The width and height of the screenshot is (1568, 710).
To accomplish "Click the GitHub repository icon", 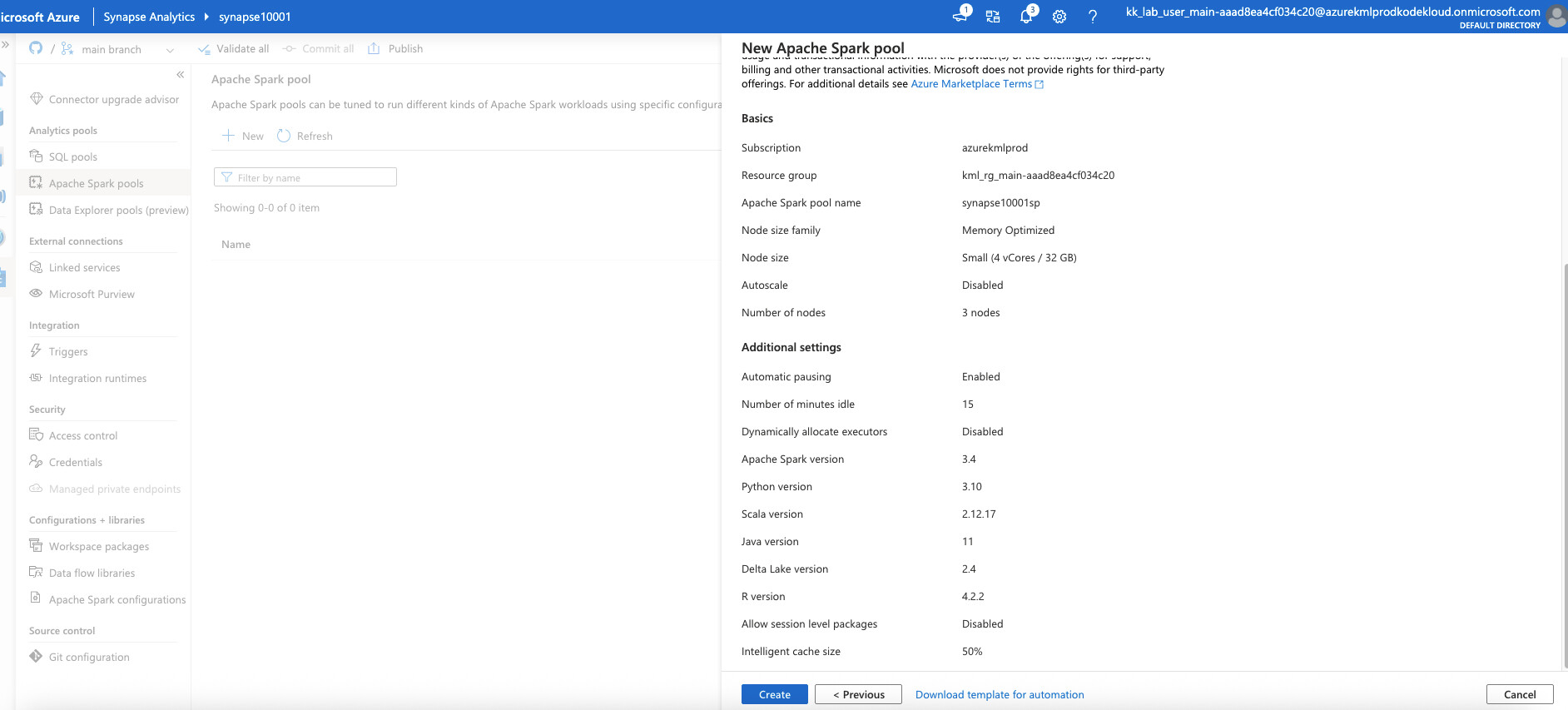I will 36,48.
